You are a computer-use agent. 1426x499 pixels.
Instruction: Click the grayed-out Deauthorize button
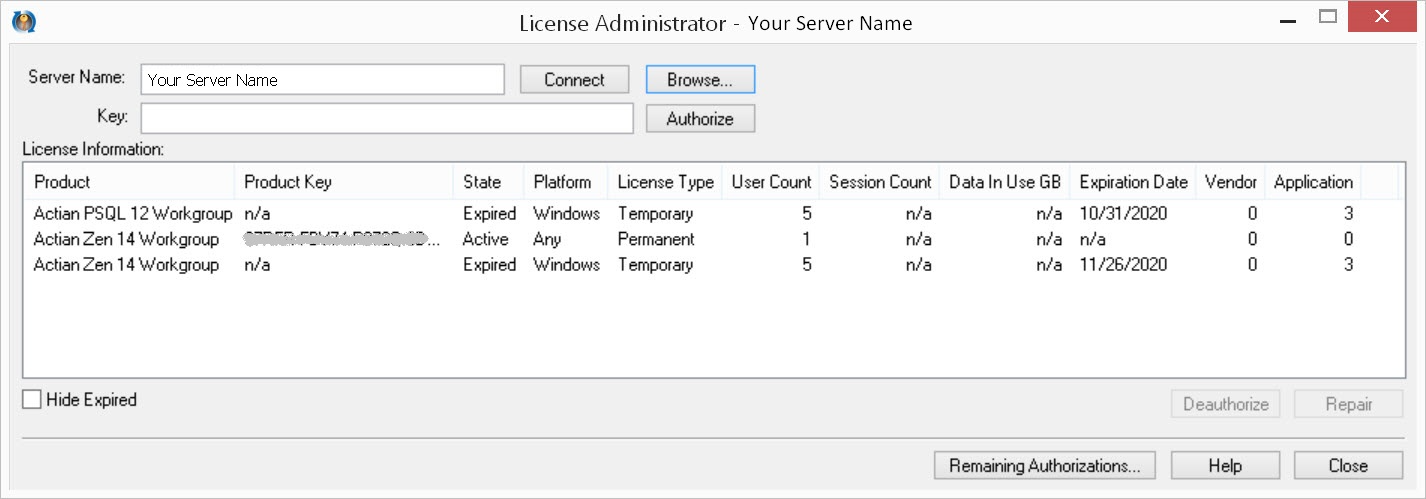pos(1225,405)
